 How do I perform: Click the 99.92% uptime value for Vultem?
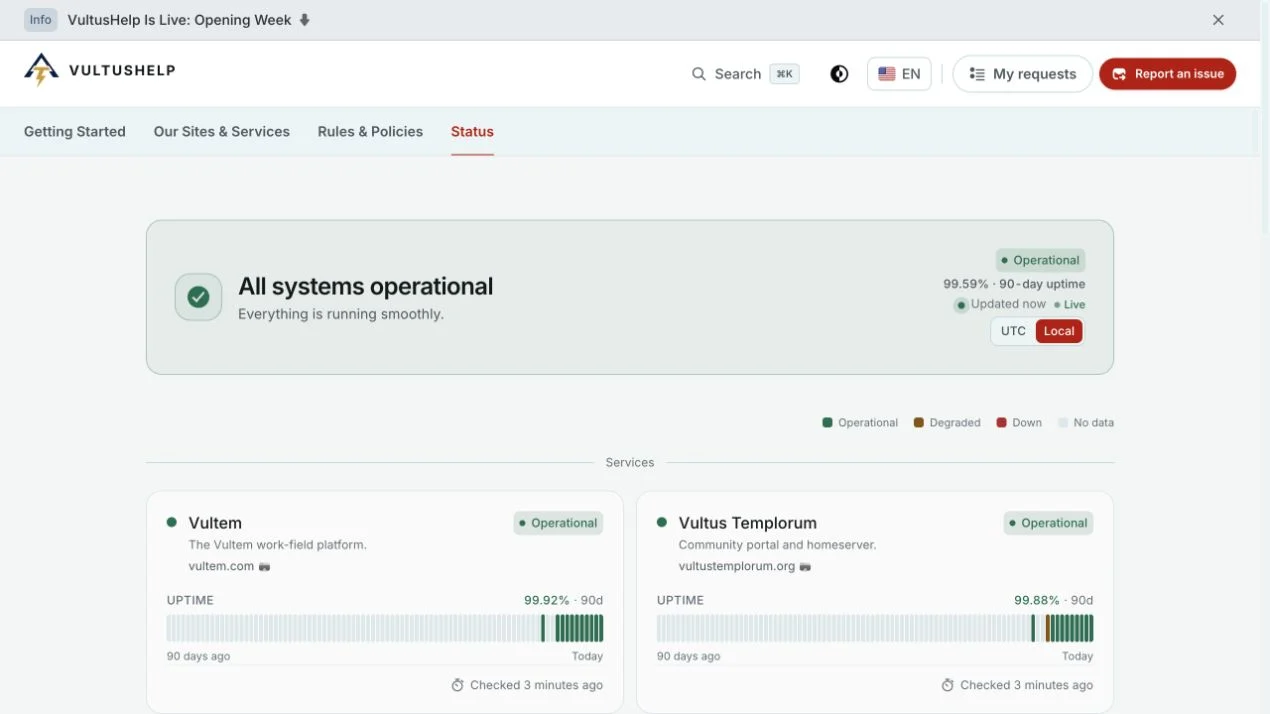click(x=547, y=600)
